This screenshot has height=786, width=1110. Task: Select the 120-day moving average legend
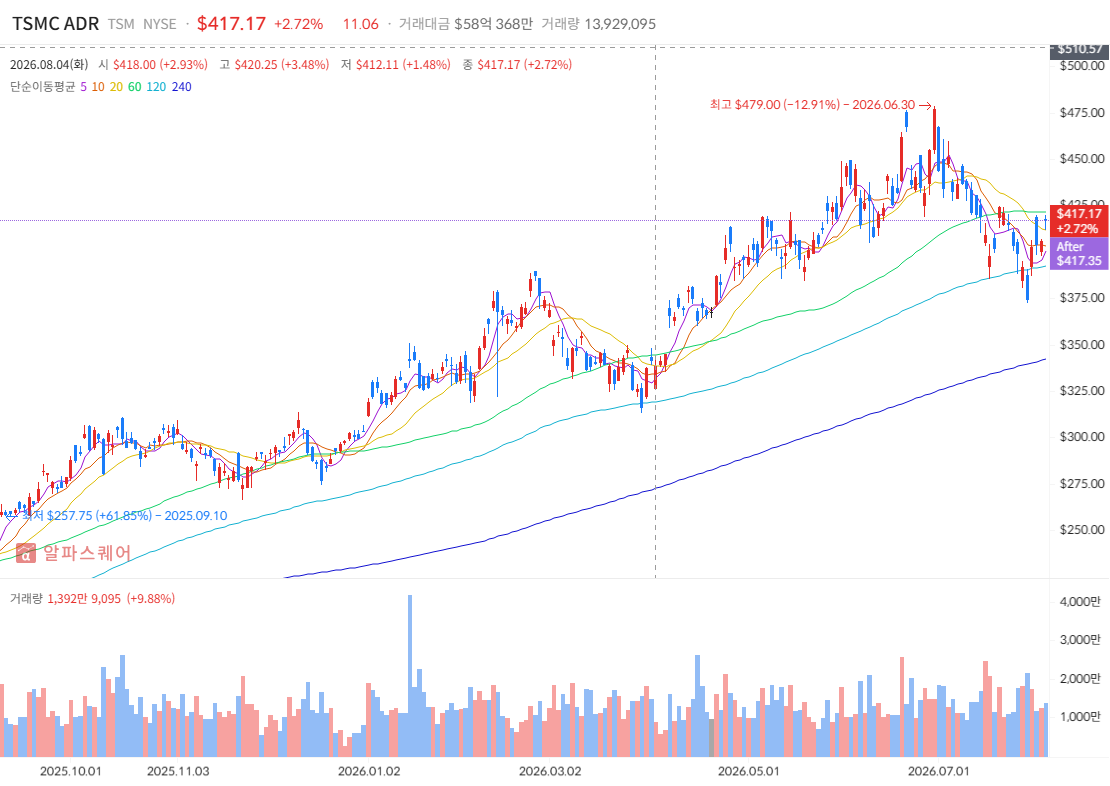(x=156, y=86)
